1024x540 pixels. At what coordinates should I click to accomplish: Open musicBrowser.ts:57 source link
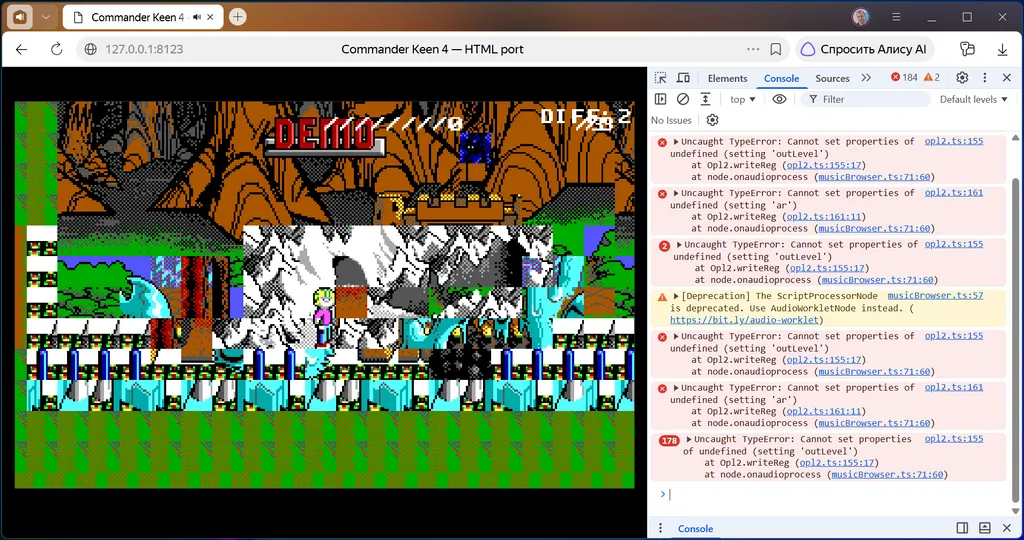click(935, 295)
